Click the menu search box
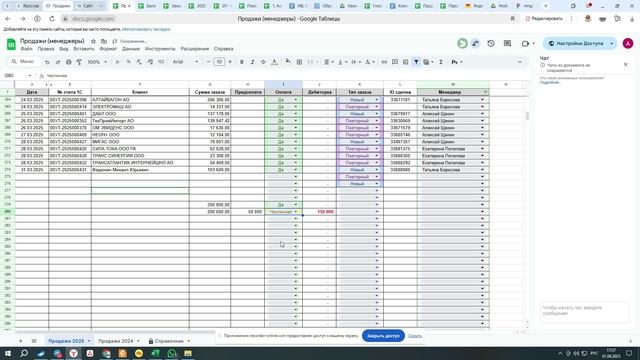The image size is (640, 360). tap(24, 62)
